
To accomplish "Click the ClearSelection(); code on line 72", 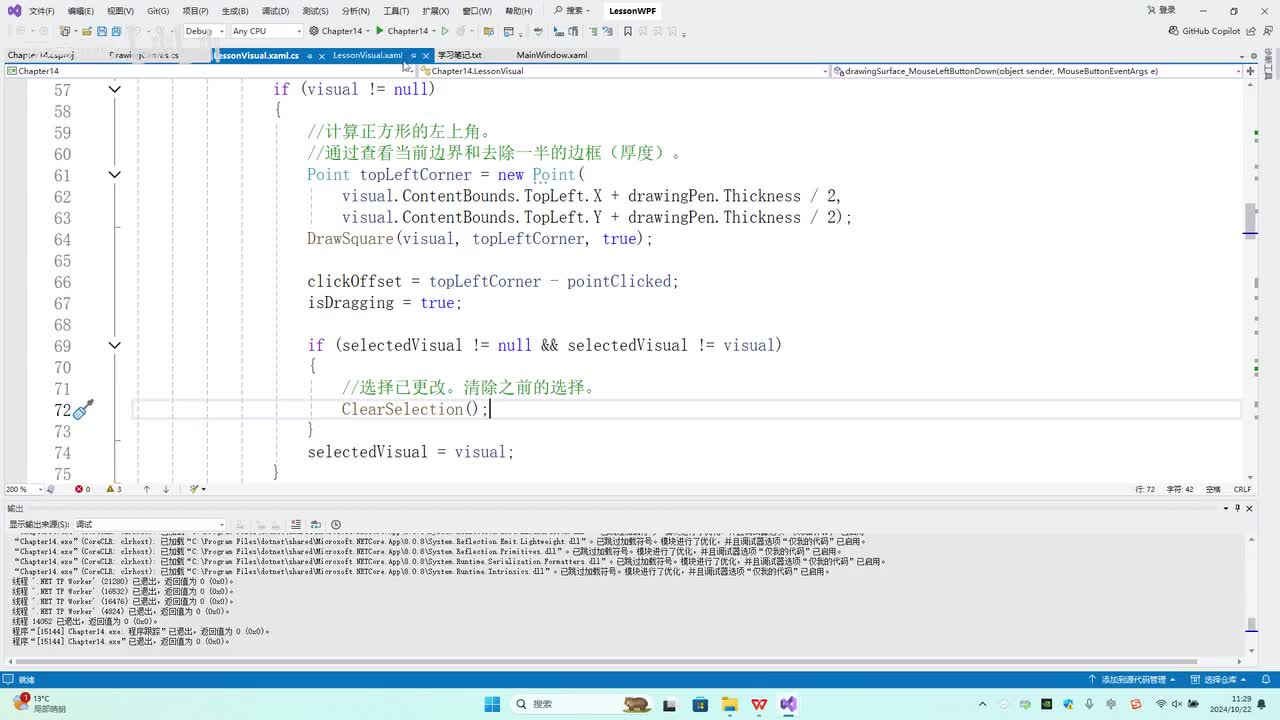I will coord(415,409).
